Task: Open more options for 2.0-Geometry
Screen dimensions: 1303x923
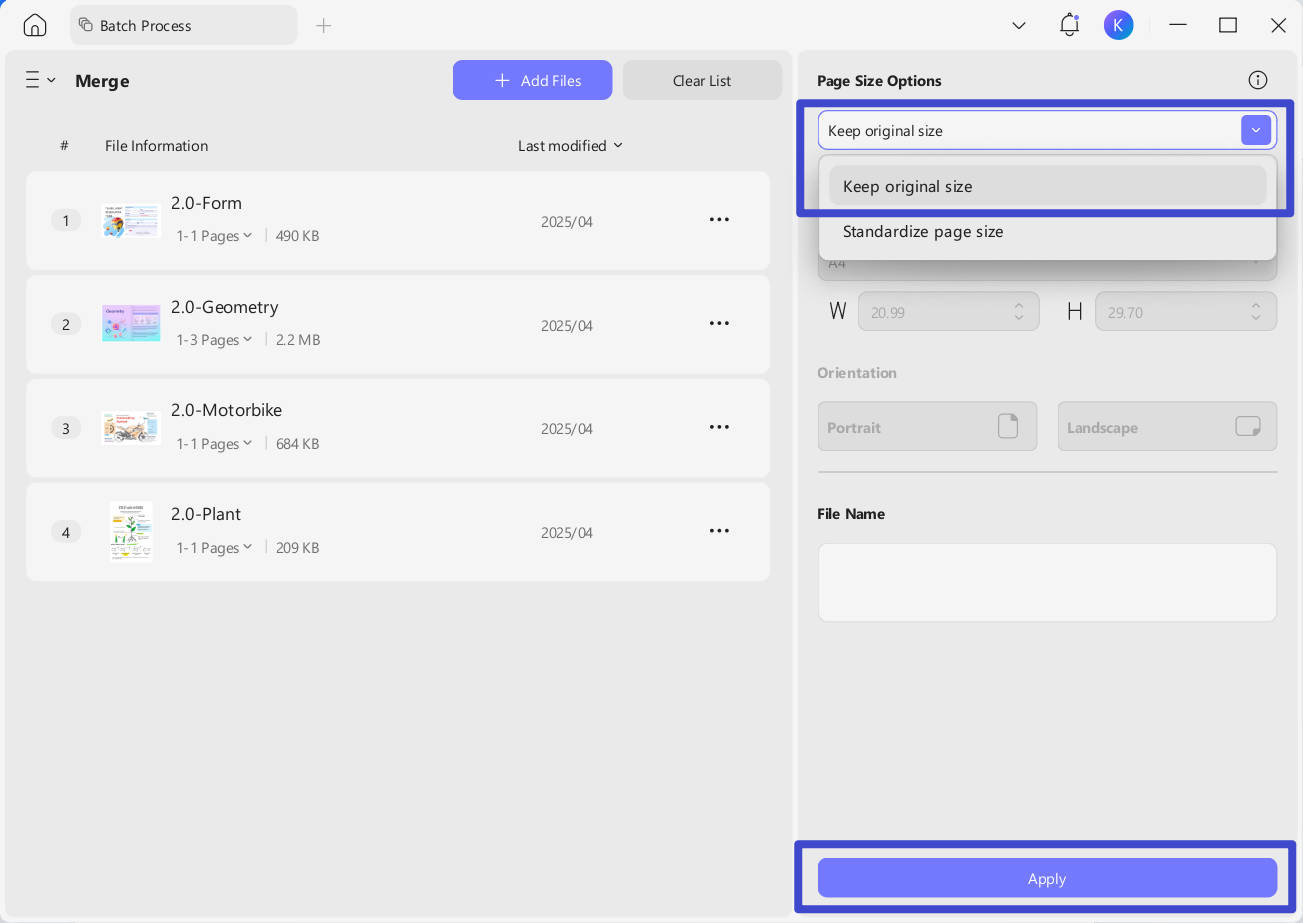Action: point(719,324)
